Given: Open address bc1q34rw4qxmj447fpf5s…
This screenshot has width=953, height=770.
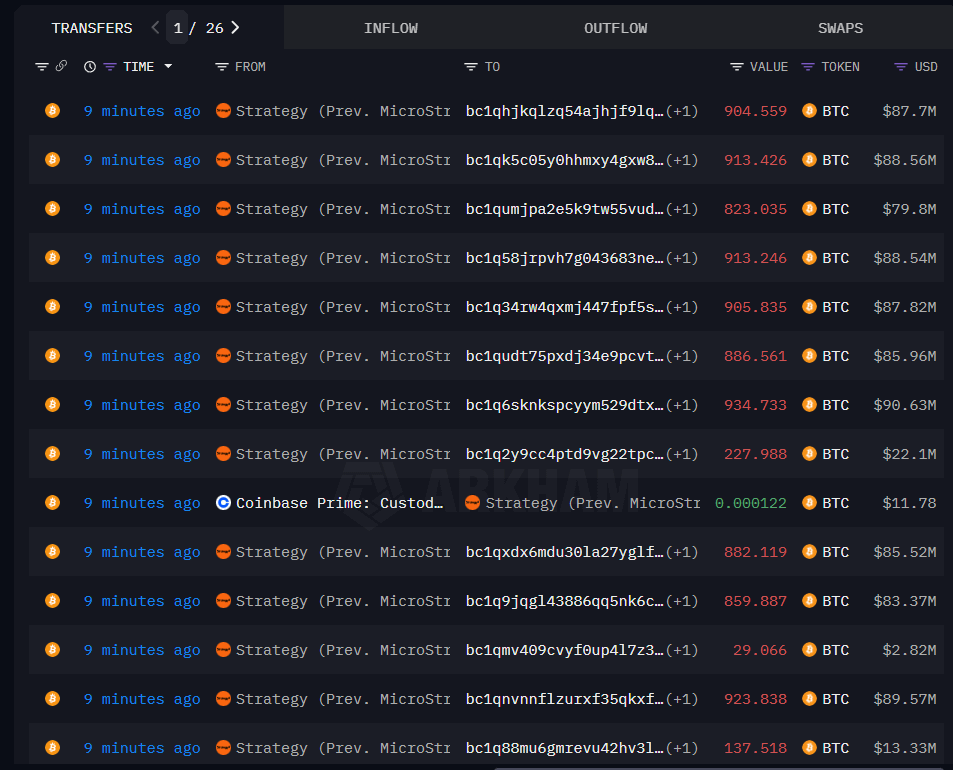Looking at the screenshot, I should (x=564, y=308).
